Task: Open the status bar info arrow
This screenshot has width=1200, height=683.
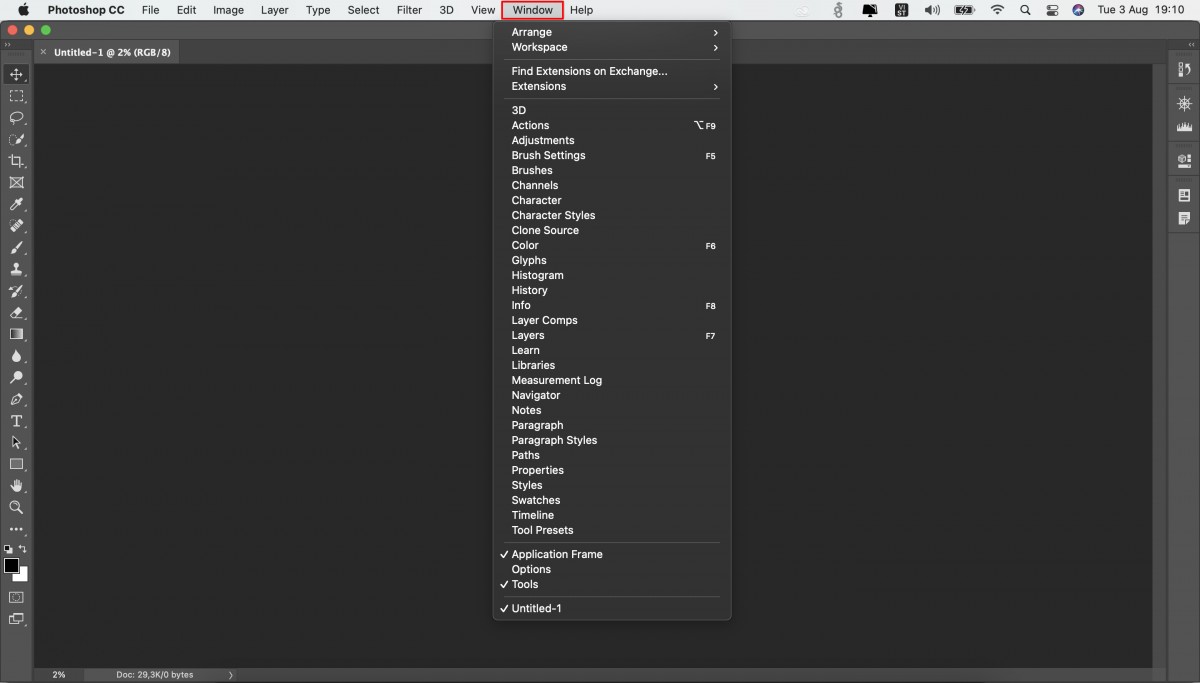Action: (231, 675)
